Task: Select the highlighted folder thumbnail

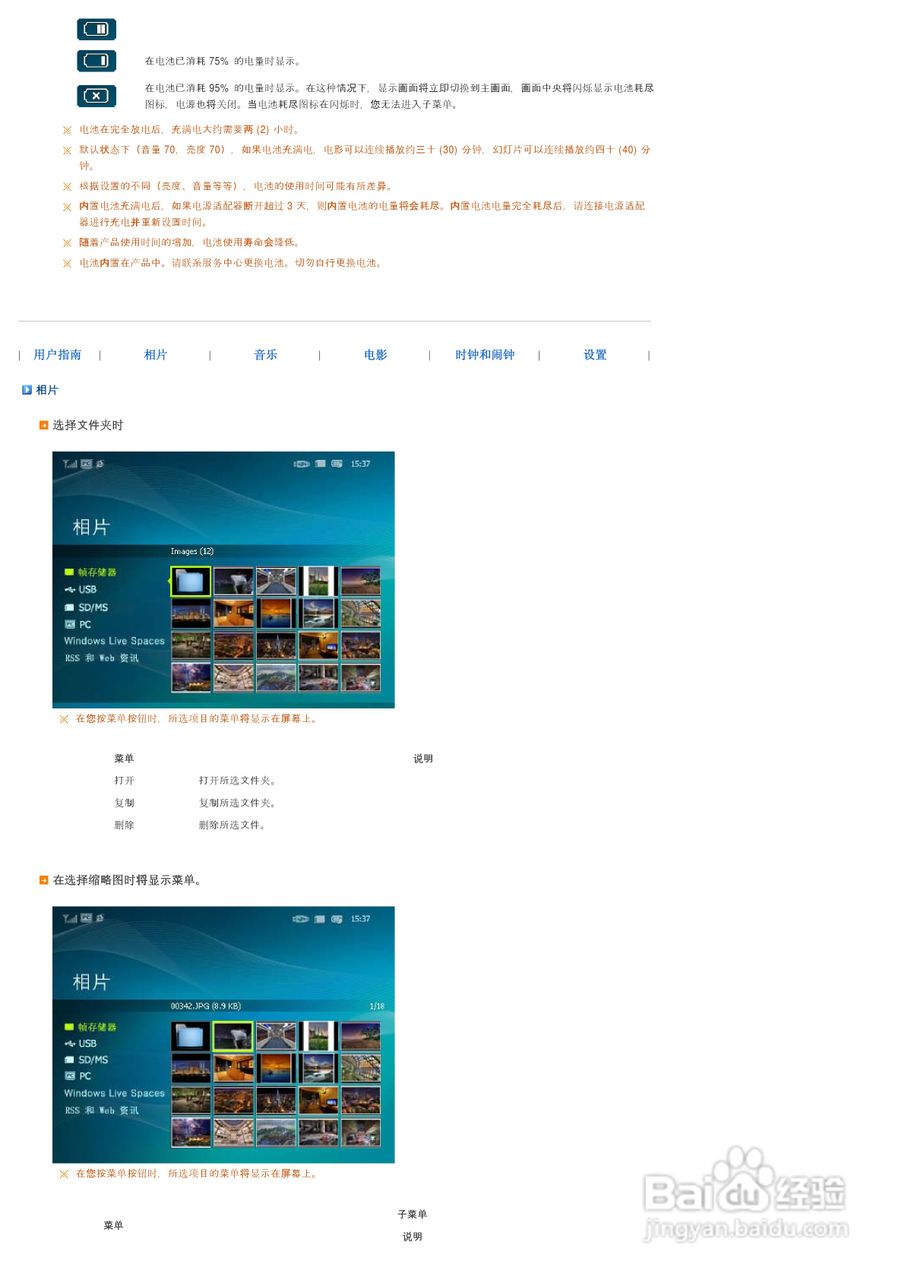Action: 190,580
